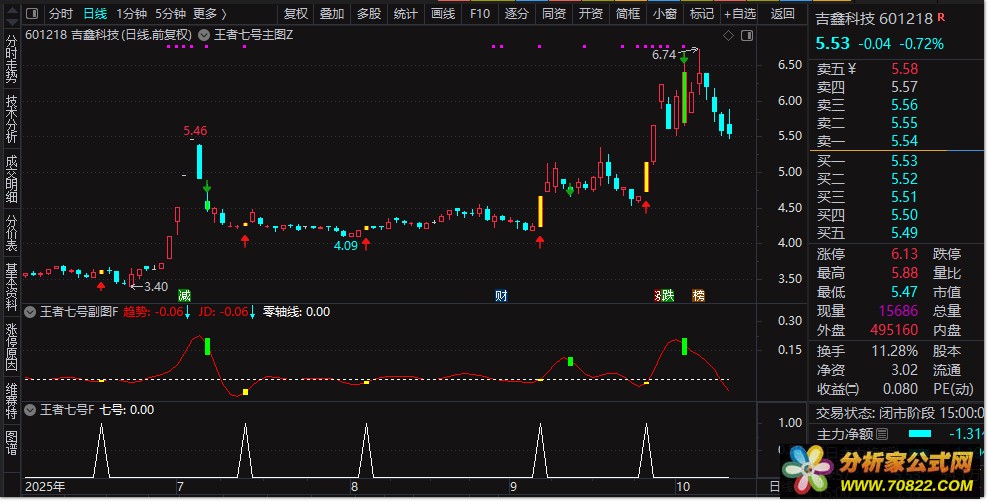
Task: Click the 换手 value 11.28%
Action: point(895,351)
